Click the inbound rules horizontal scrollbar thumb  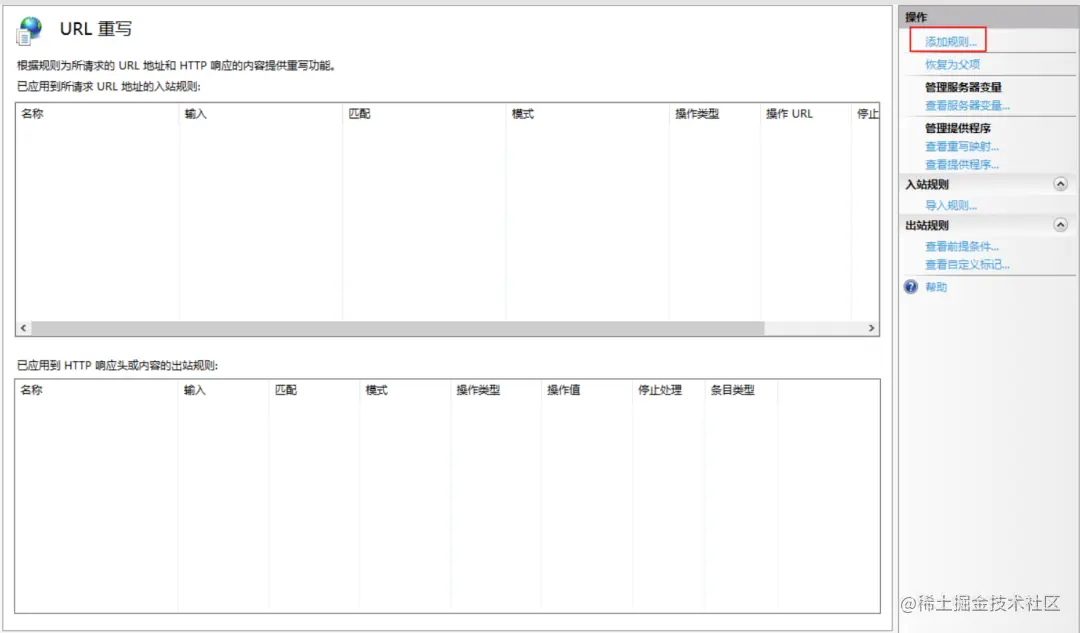tap(397, 328)
